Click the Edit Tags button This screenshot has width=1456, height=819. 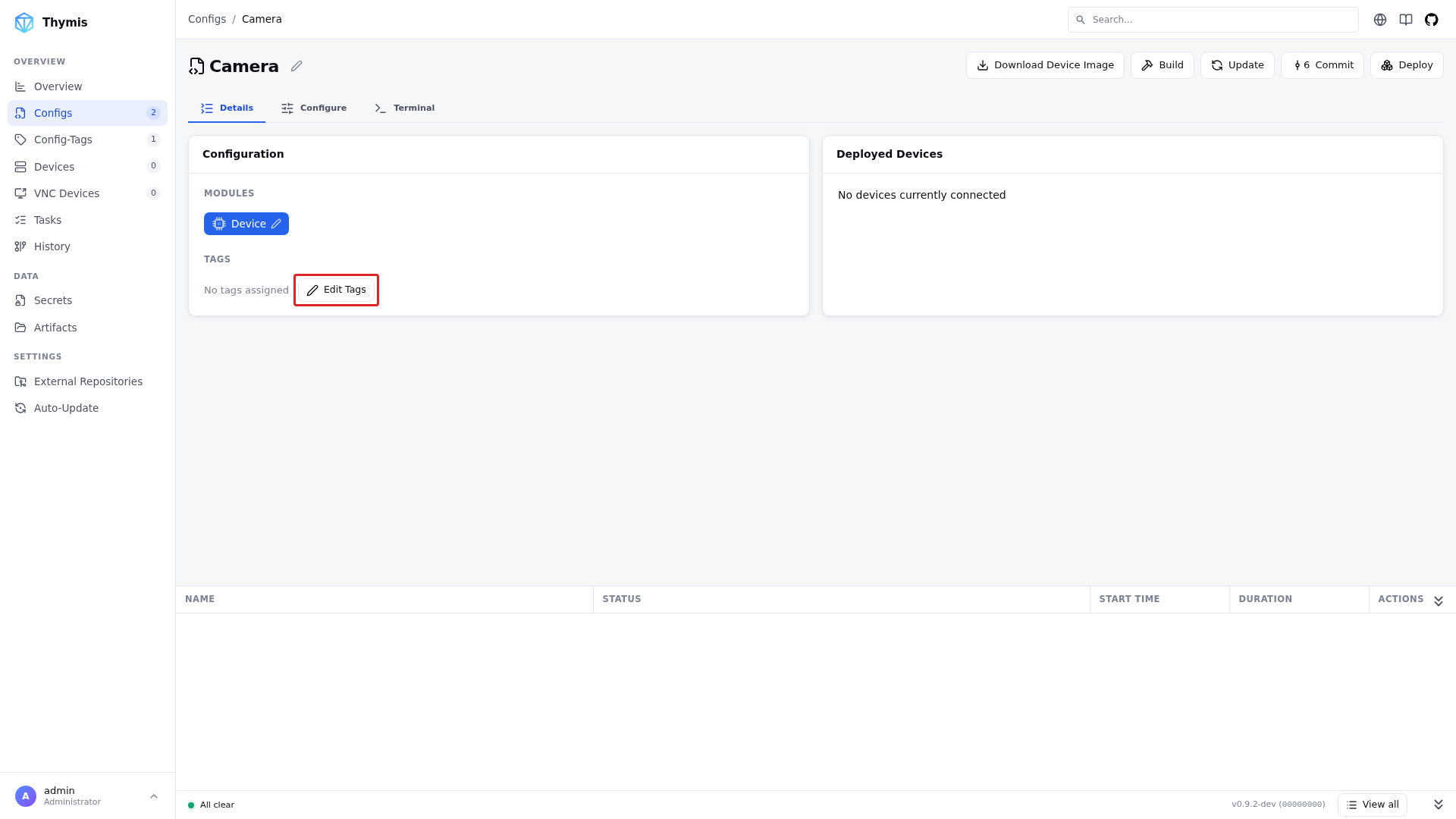(336, 290)
